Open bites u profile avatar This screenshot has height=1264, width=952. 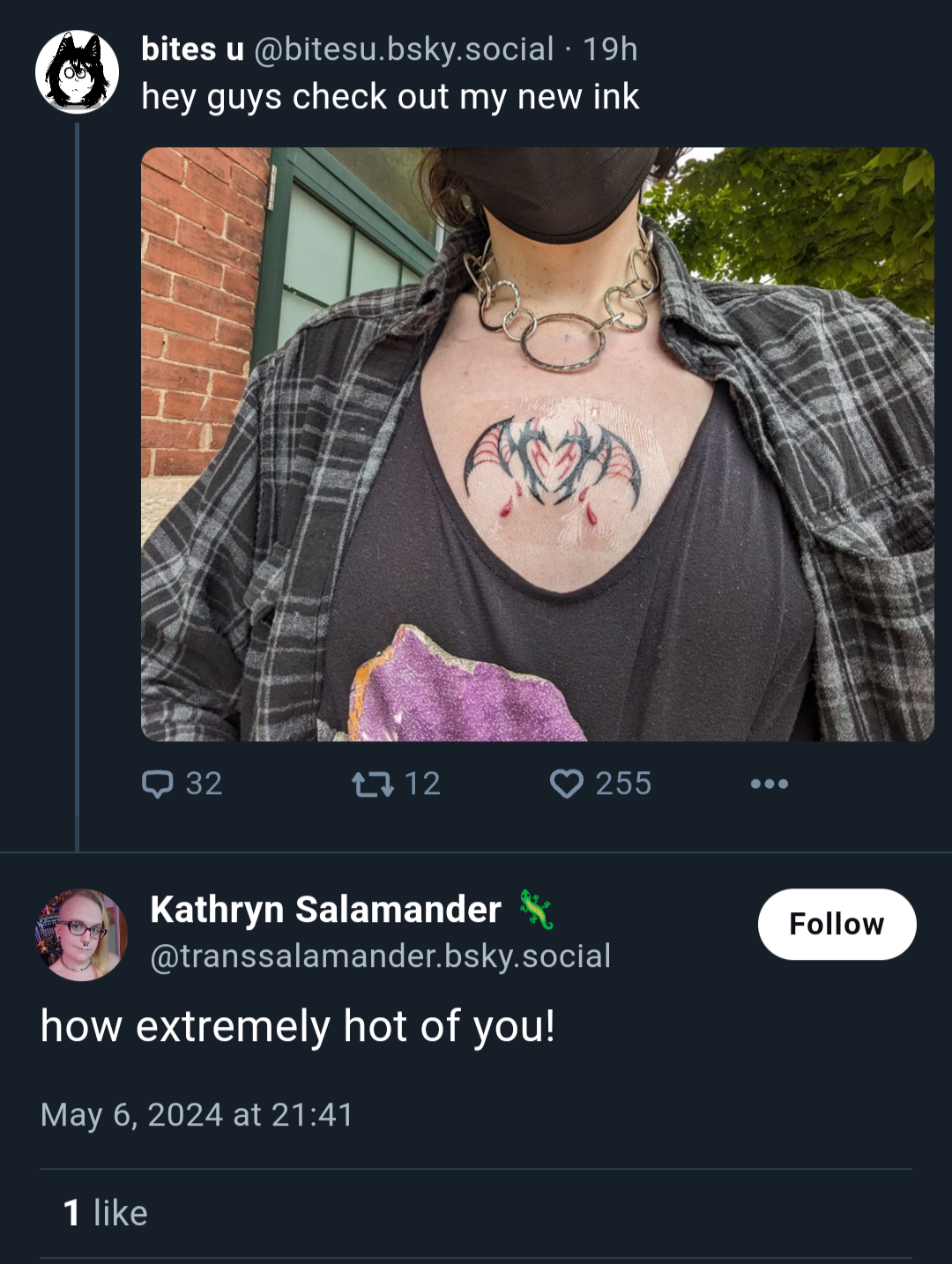[78, 72]
